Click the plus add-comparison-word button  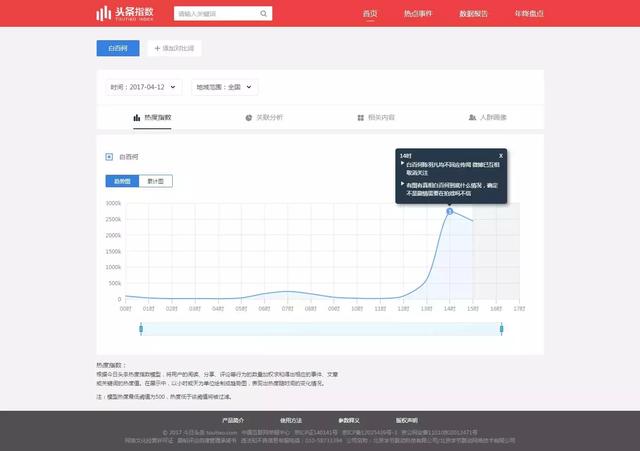click(x=174, y=48)
